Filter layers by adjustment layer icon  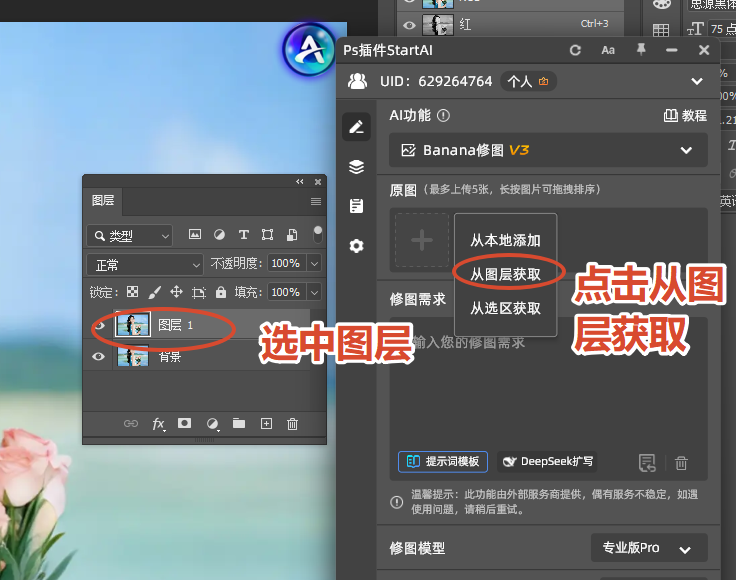point(219,234)
